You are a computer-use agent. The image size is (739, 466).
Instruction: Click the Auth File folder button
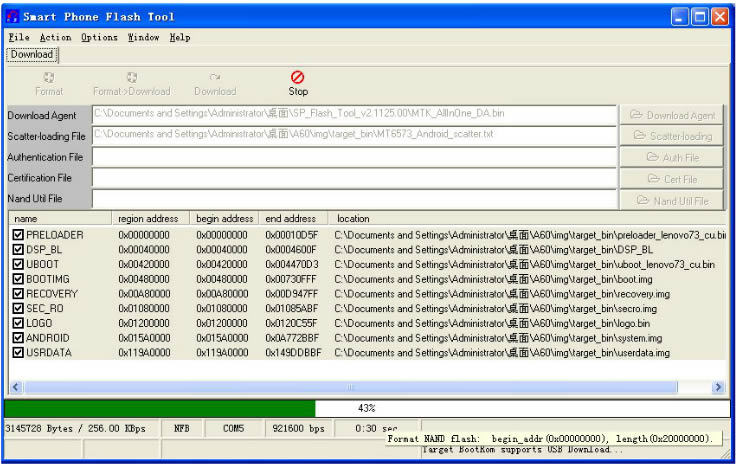pos(671,158)
